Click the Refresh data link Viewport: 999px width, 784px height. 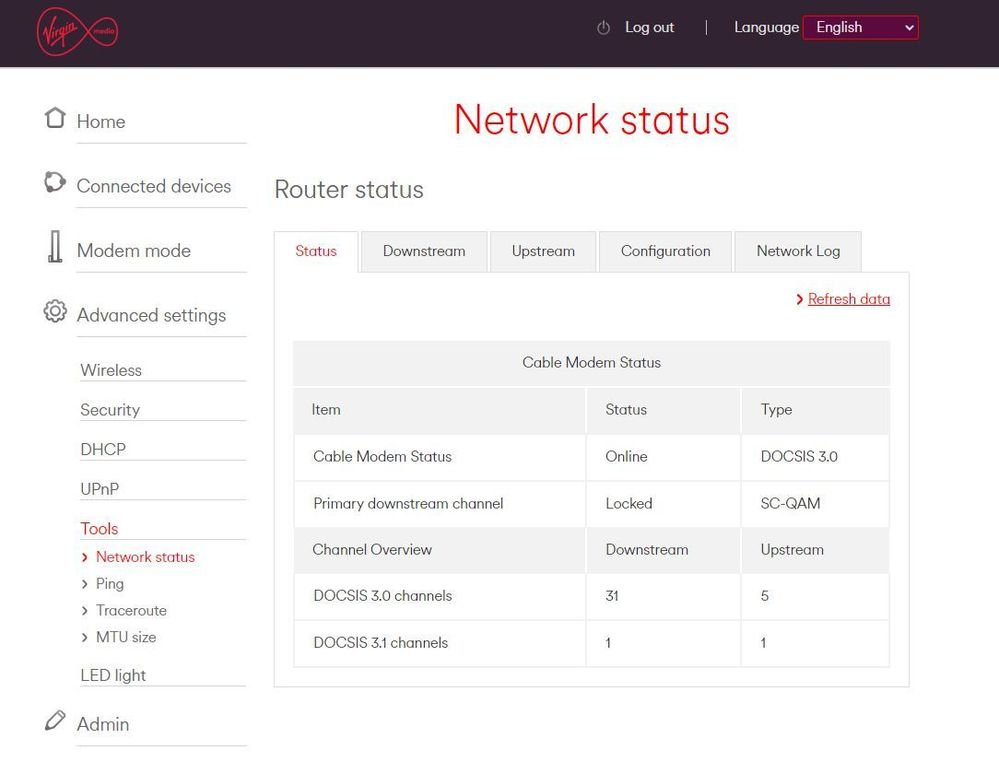[849, 299]
